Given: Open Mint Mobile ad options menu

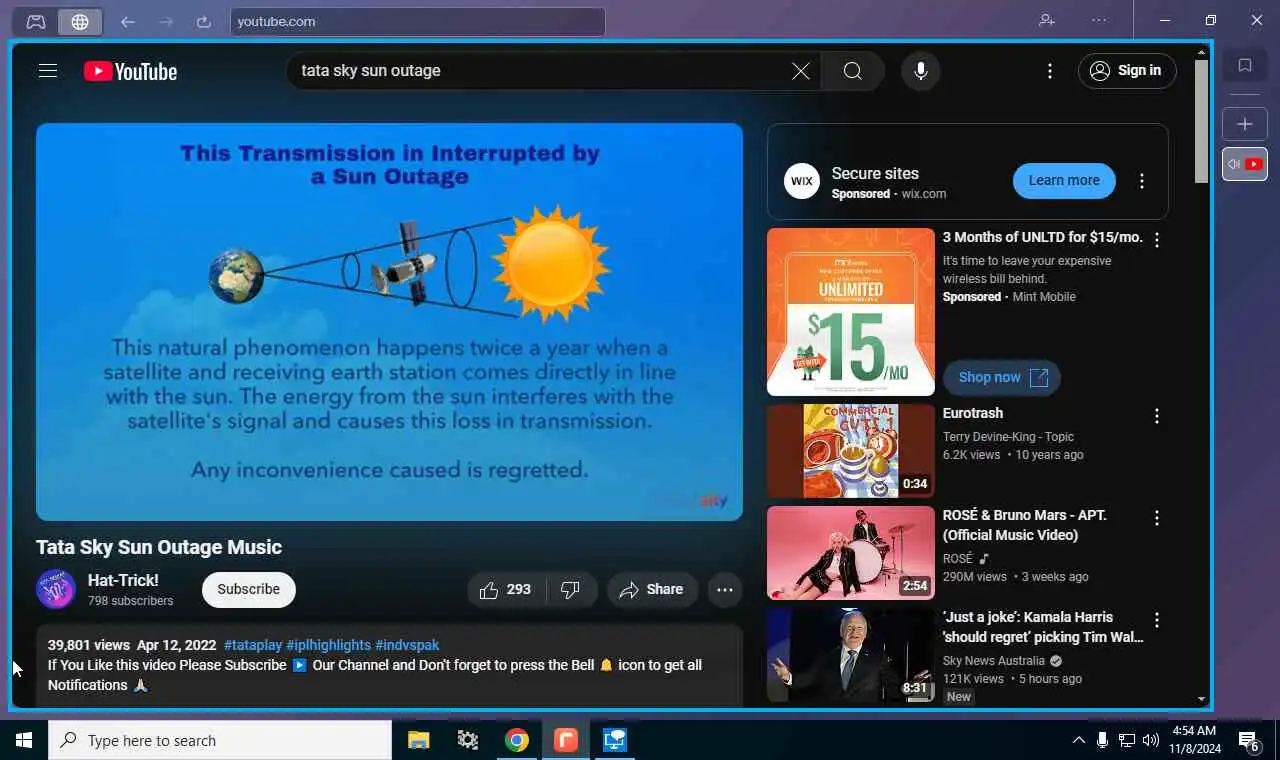Looking at the screenshot, I should (x=1157, y=240).
